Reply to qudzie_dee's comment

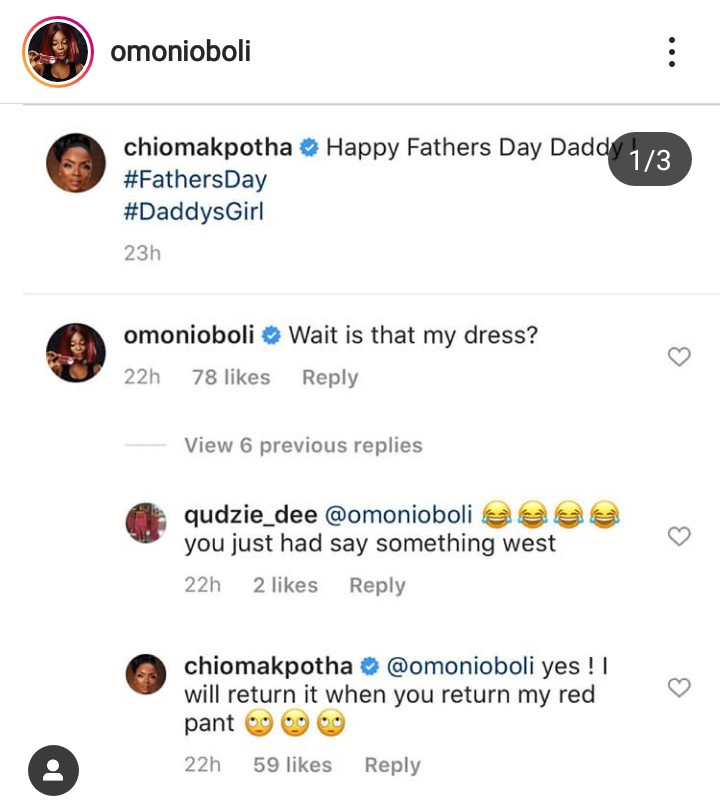[377, 586]
